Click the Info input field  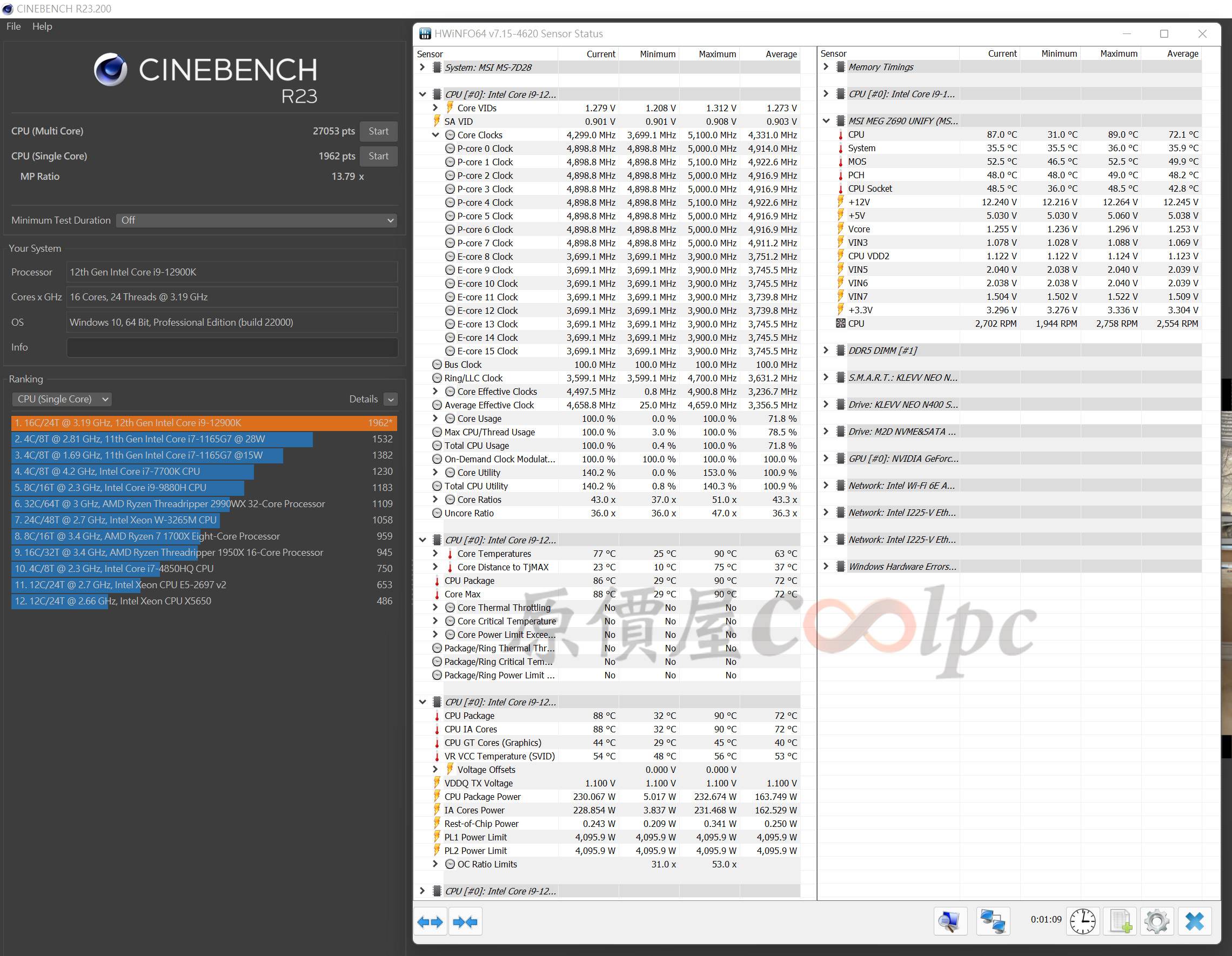click(x=232, y=347)
